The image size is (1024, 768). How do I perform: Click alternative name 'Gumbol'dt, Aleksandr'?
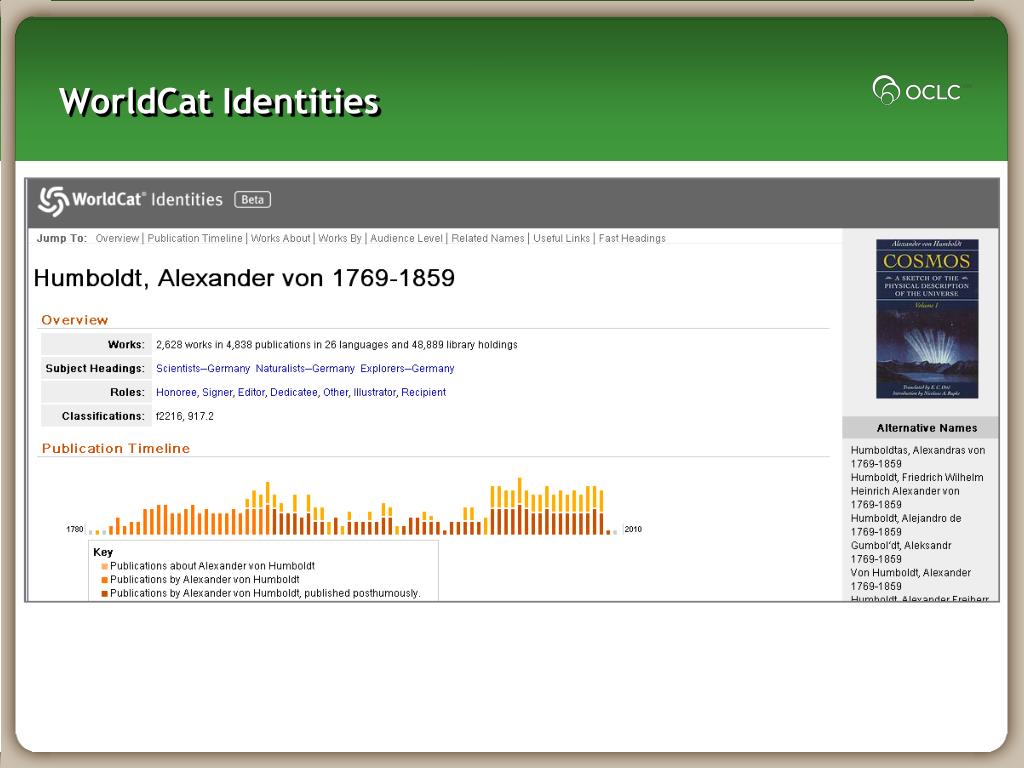coord(901,545)
